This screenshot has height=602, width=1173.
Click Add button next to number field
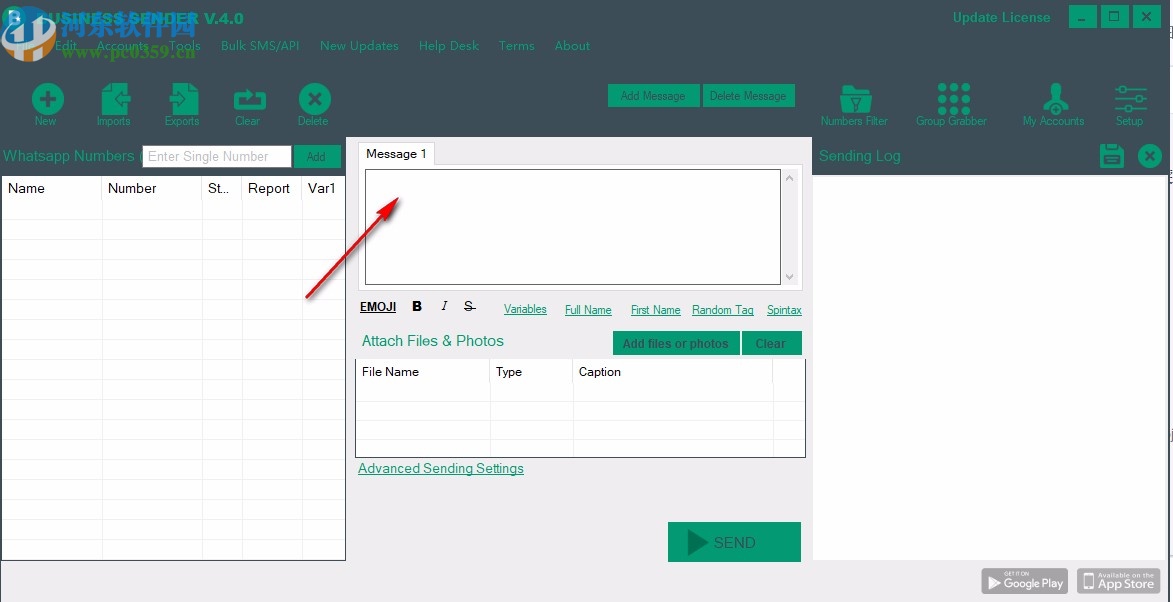point(316,156)
